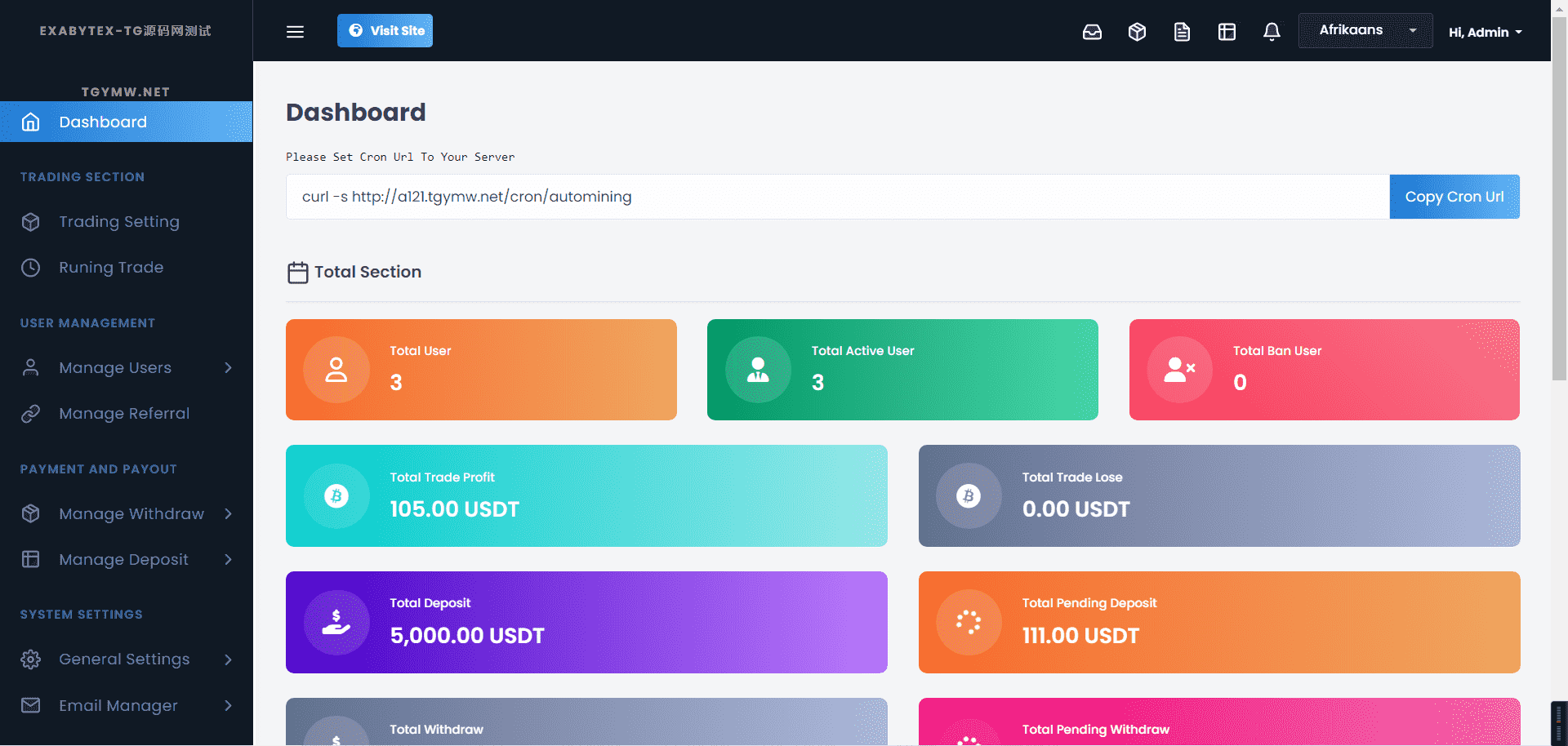Go to Runing Trade page
Viewport: 1568px width, 746px height.
coord(111,268)
